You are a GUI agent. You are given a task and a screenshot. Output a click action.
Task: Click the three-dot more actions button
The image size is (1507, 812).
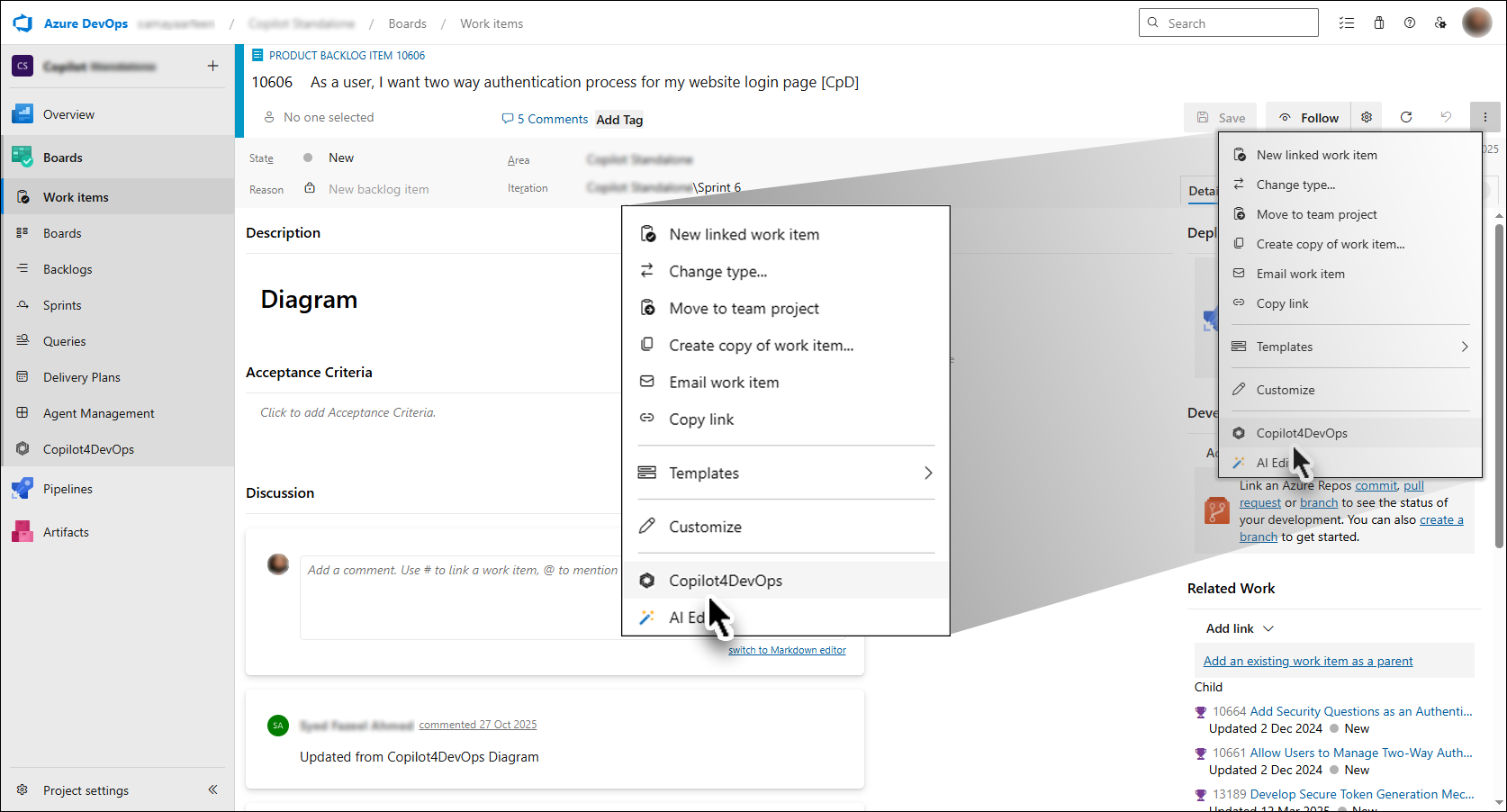1485,117
